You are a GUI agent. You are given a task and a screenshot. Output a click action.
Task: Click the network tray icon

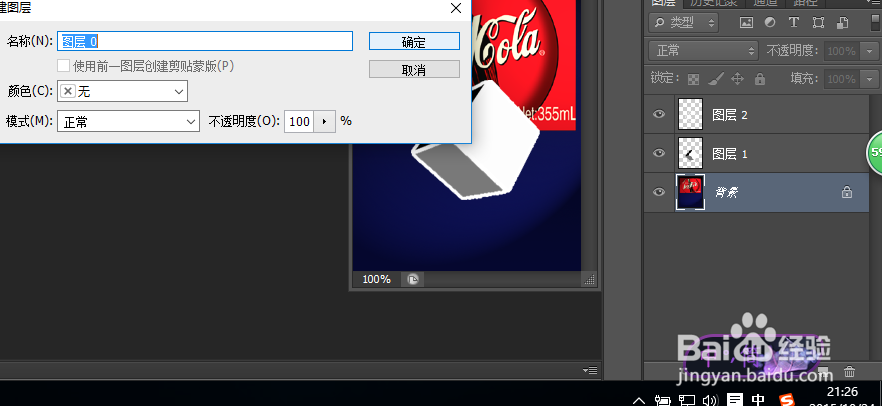687,400
